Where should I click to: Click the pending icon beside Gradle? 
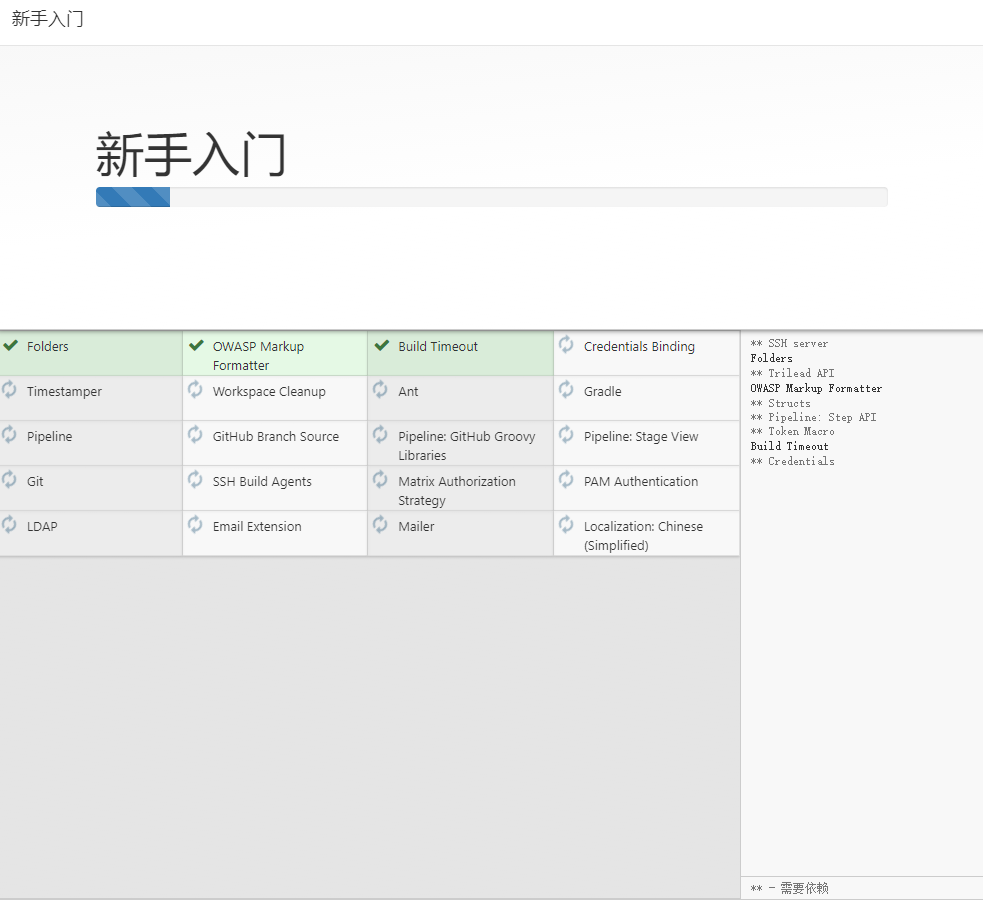tap(566, 389)
